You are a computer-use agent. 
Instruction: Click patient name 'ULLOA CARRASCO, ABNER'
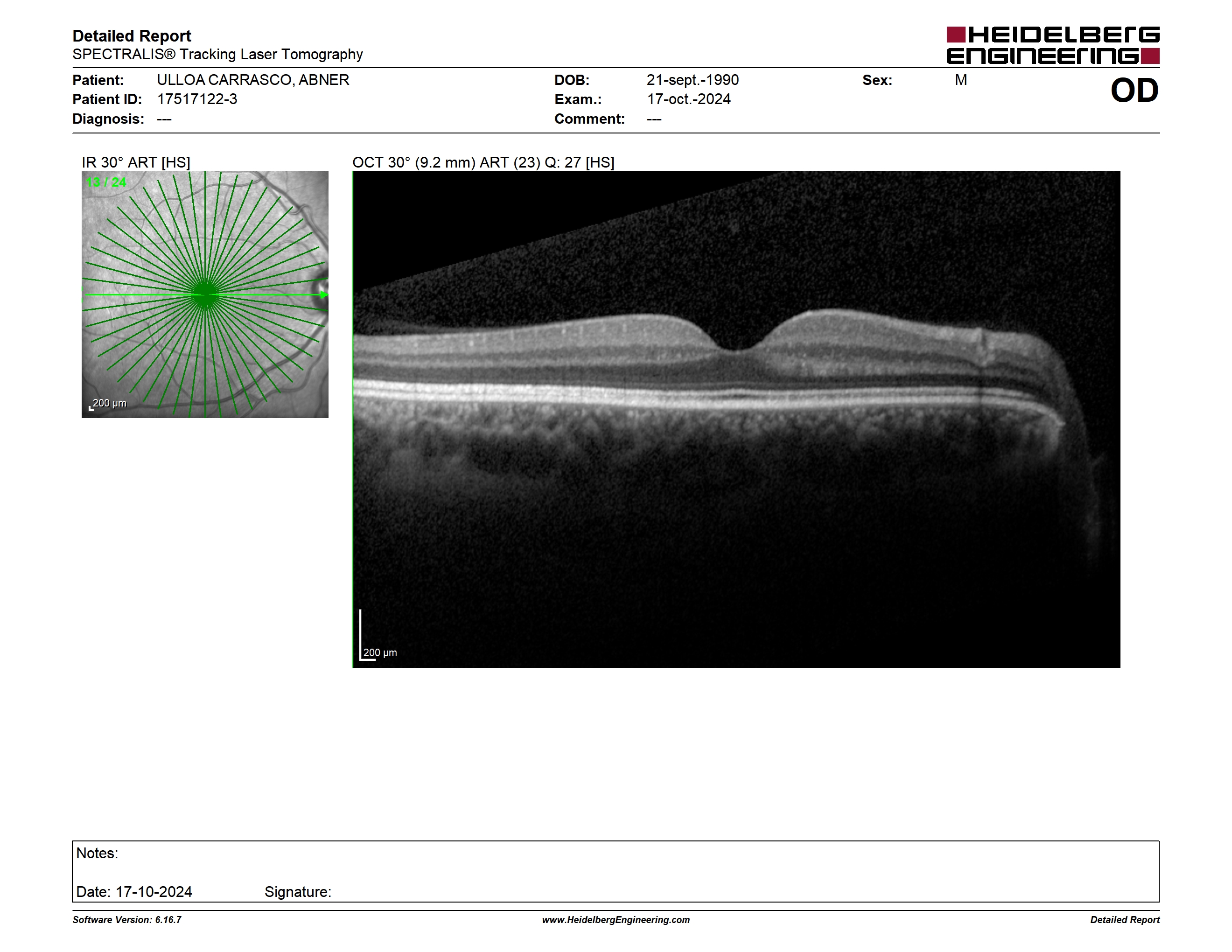tap(253, 80)
